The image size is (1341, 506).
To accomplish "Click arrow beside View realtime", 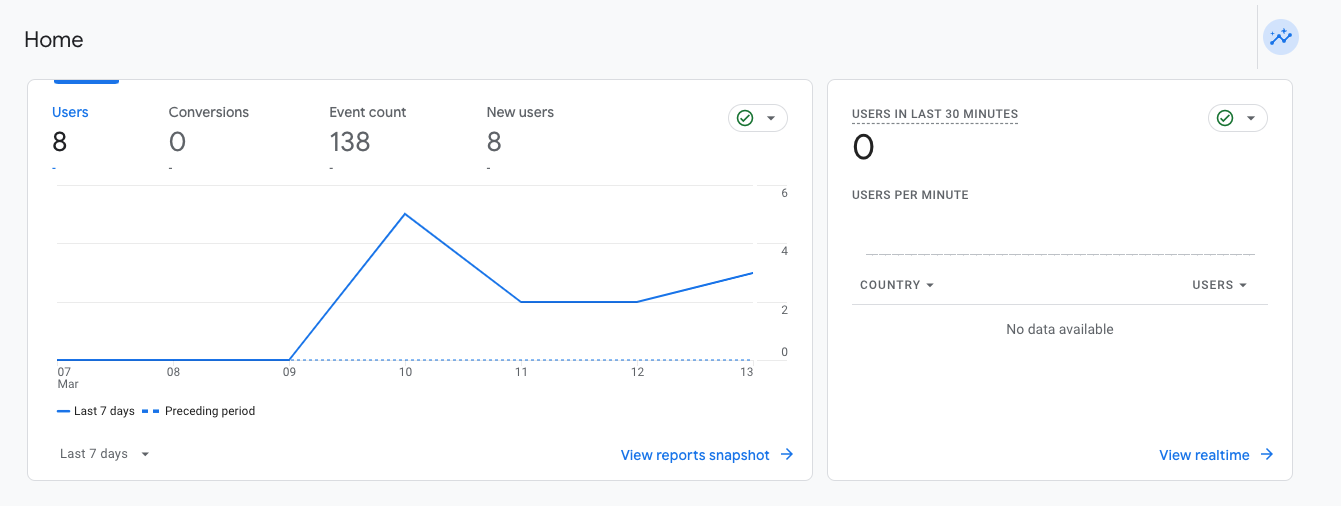I will [x=1267, y=455].
